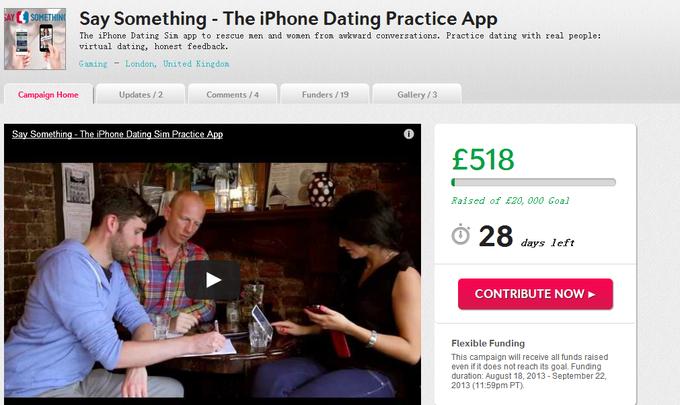This screenshot has width=680, height=405.
Task: Click the Flexible Funding heading
Action: pos(488,343)
